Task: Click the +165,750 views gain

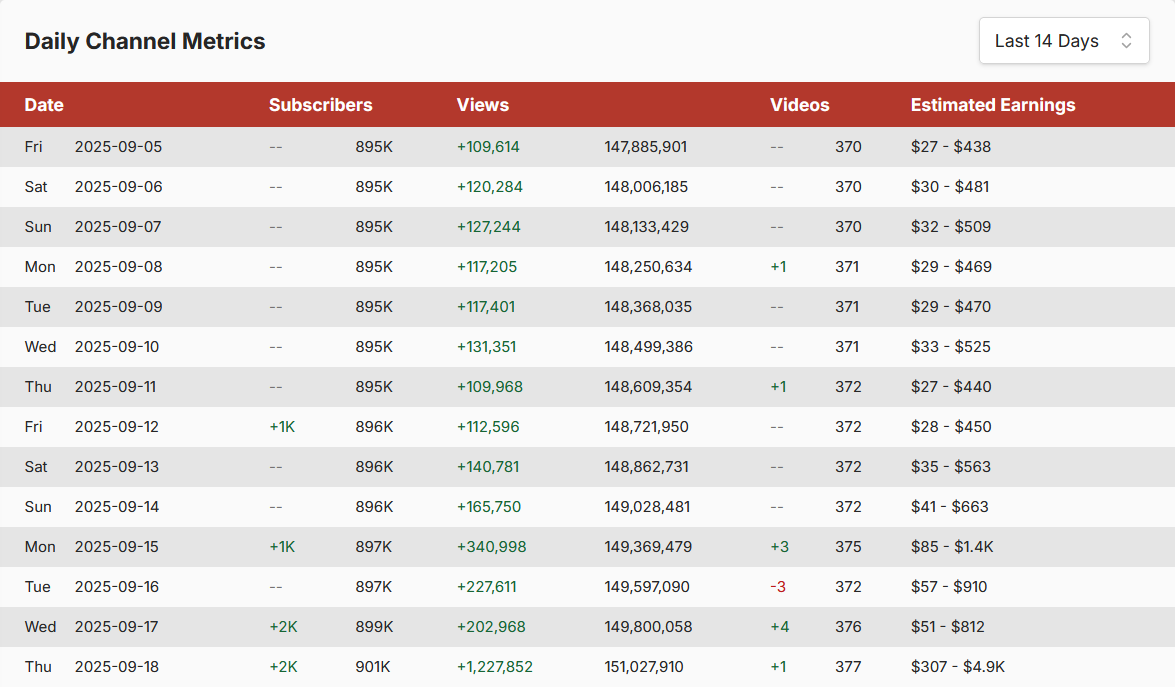Action: pos(489,506)
